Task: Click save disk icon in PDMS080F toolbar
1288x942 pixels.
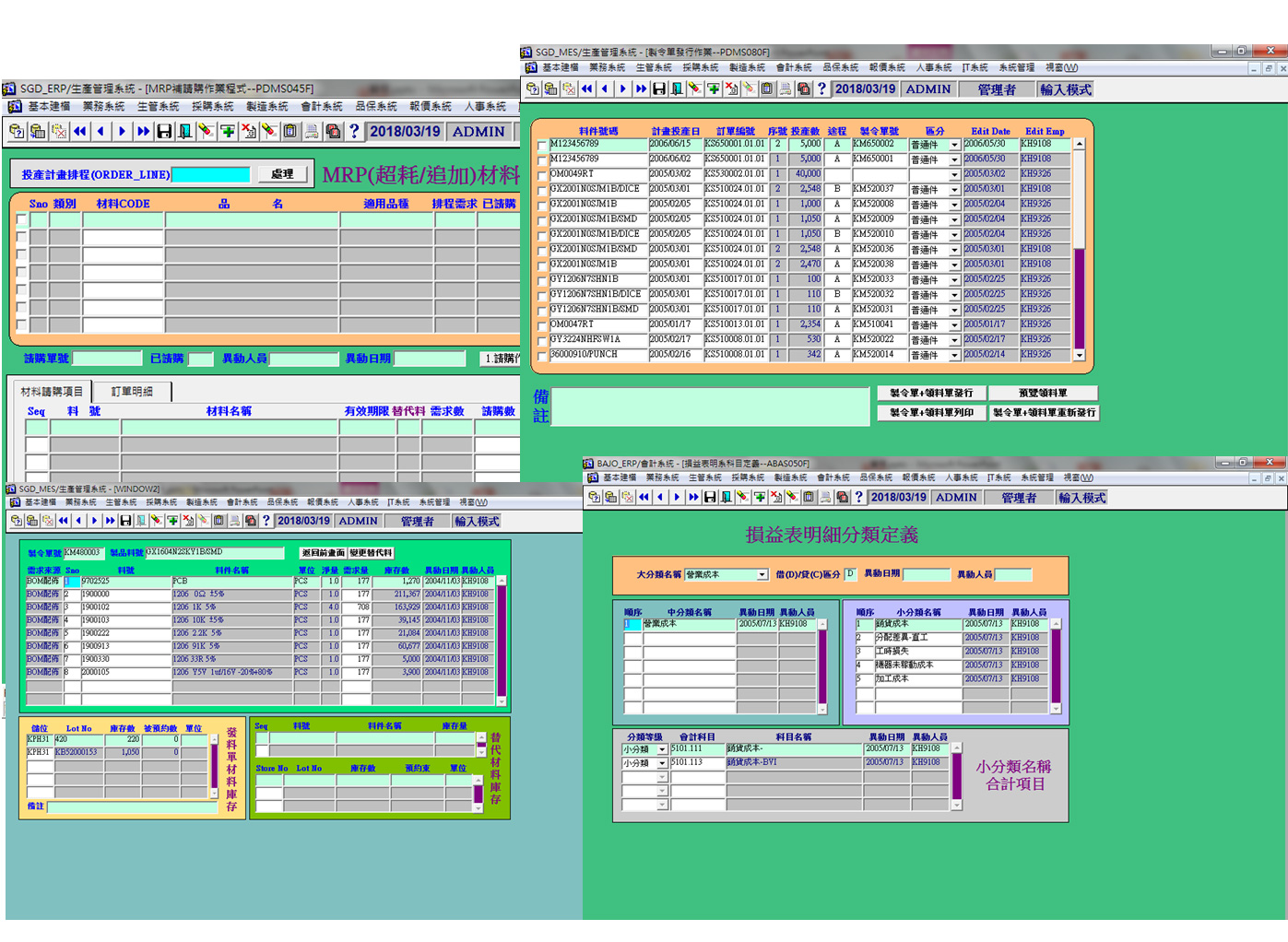Action: coord(658,89)
